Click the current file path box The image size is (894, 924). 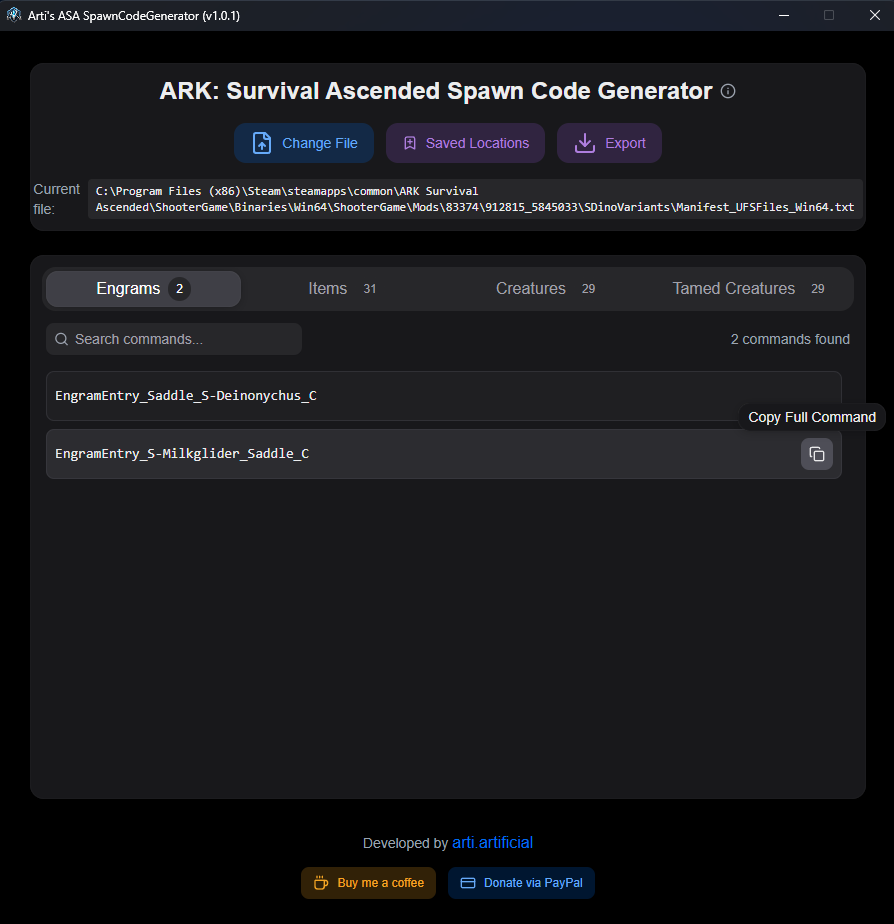point(475,199)
